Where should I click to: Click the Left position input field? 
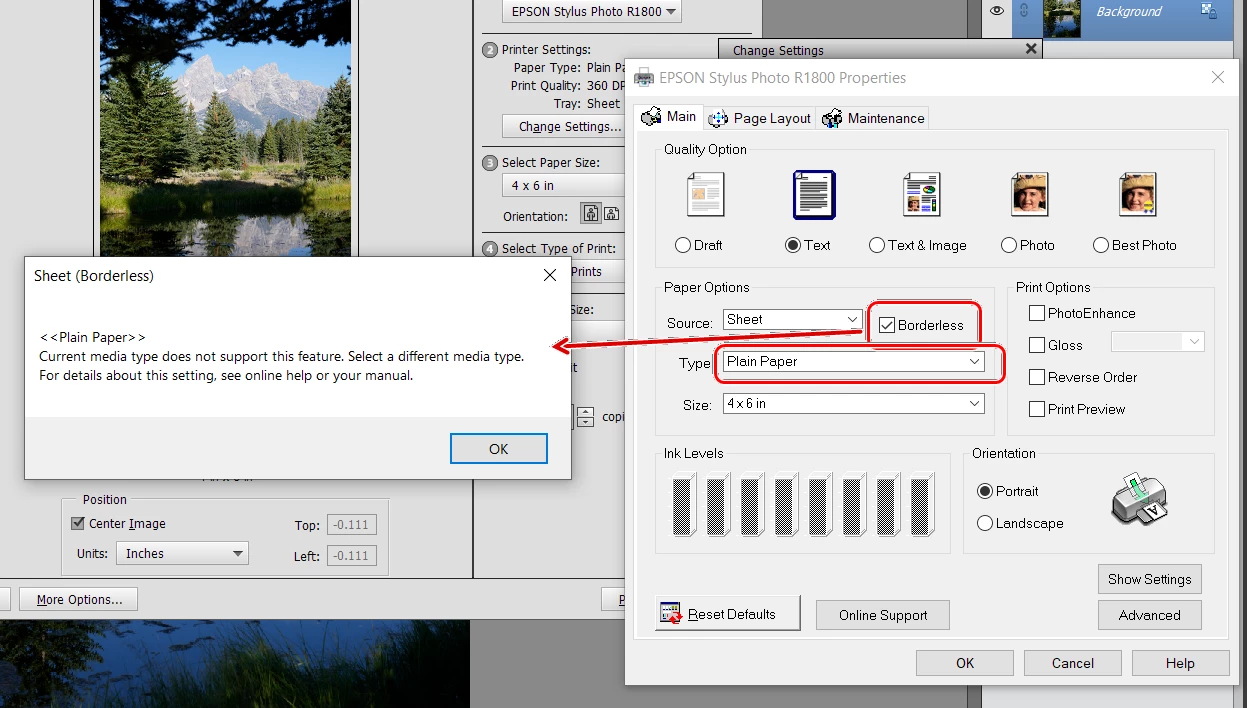(352, 556)
